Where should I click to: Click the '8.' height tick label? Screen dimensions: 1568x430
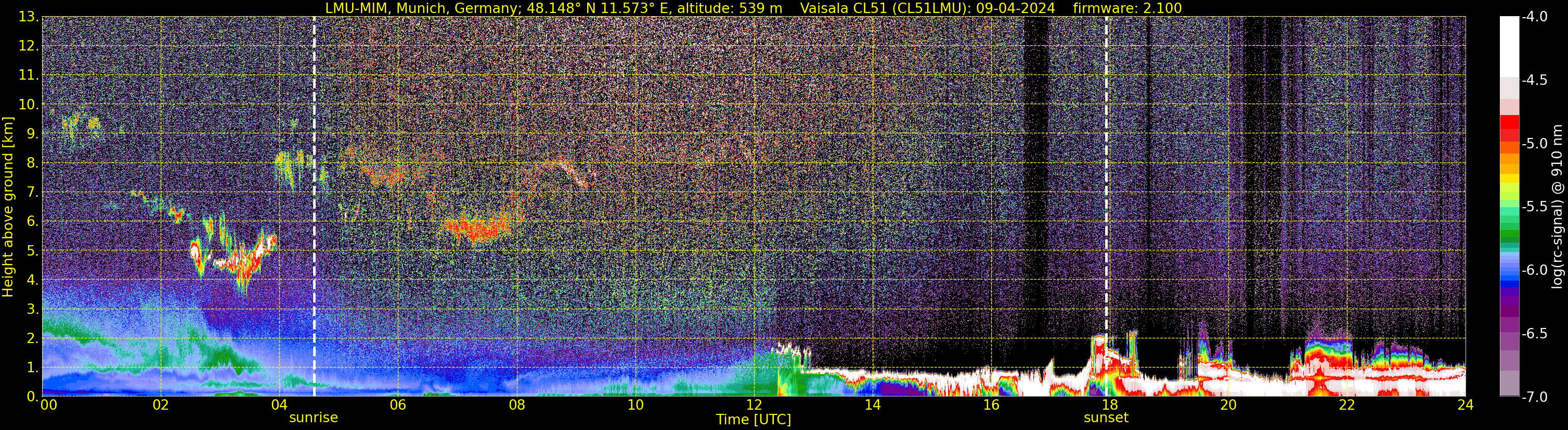click(33, 162)
